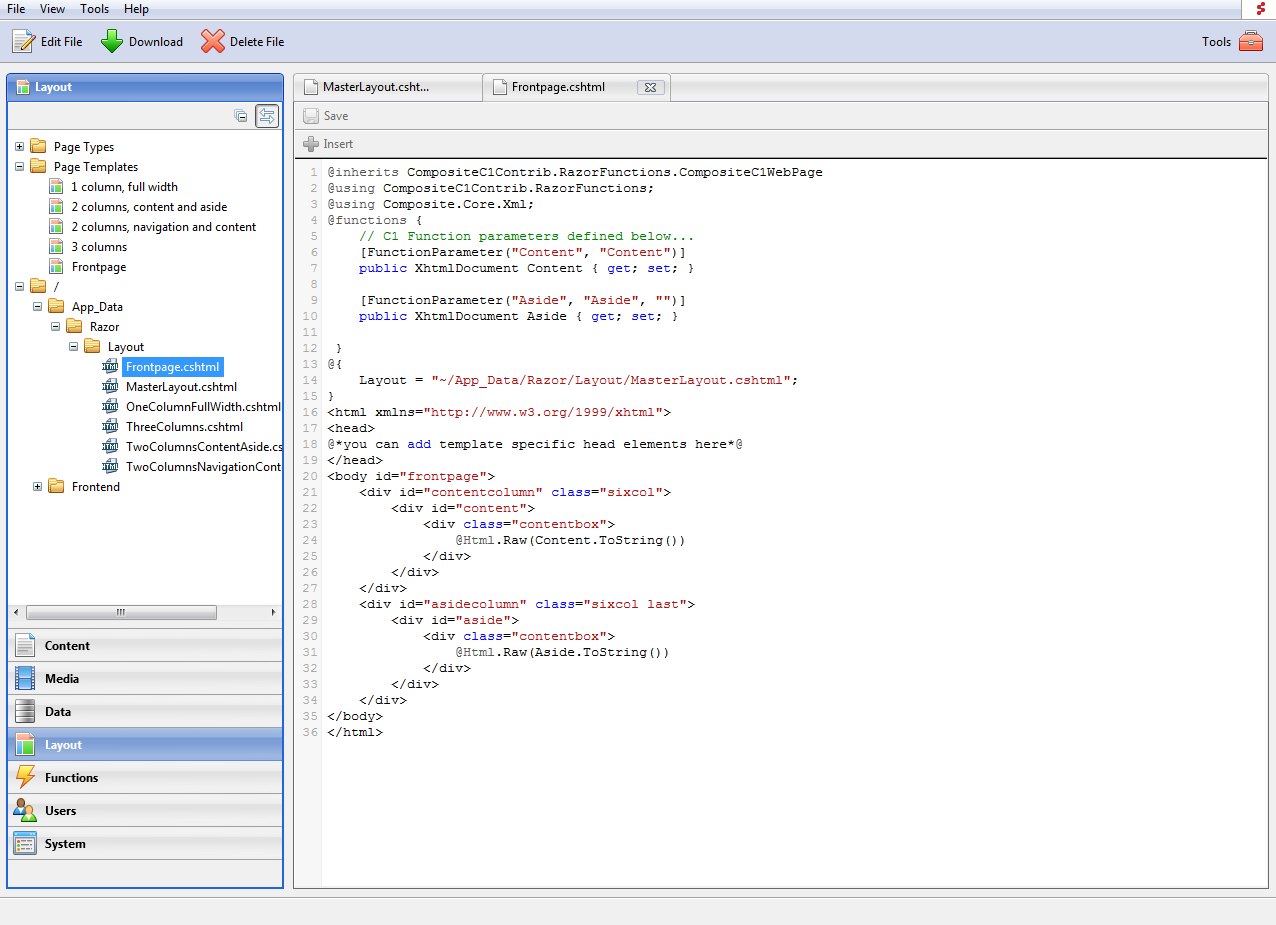The height and width of the screenshot is (925, 1276).
Task: Toggle the tree synchronization arrows button
Action: click(267, 115)
